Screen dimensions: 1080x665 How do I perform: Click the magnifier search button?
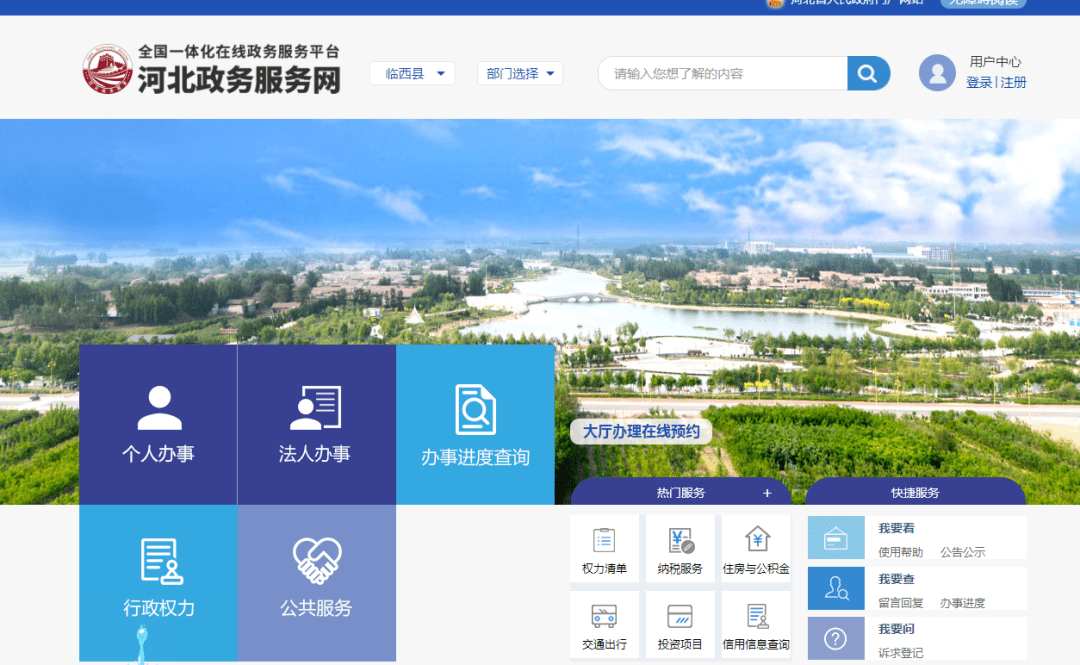868,74
